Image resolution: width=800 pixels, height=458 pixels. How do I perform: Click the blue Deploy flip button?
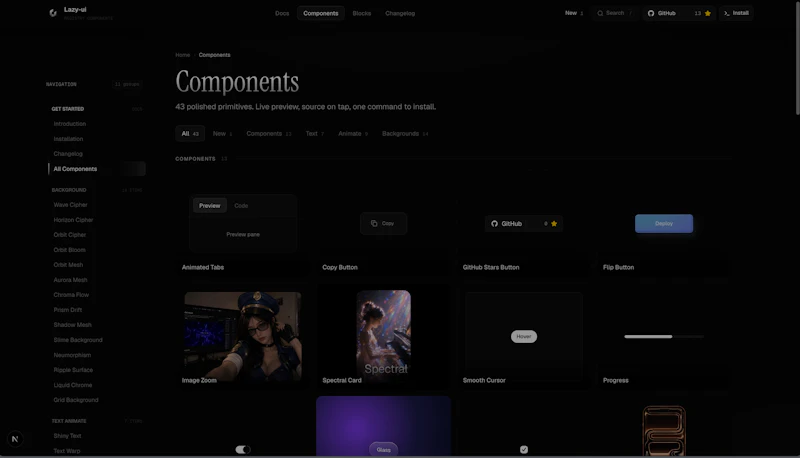(664, 223)
